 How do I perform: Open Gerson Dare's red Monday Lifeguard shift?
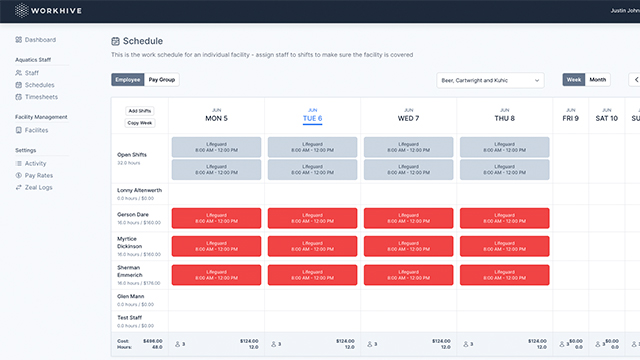(x=216, y=218)
